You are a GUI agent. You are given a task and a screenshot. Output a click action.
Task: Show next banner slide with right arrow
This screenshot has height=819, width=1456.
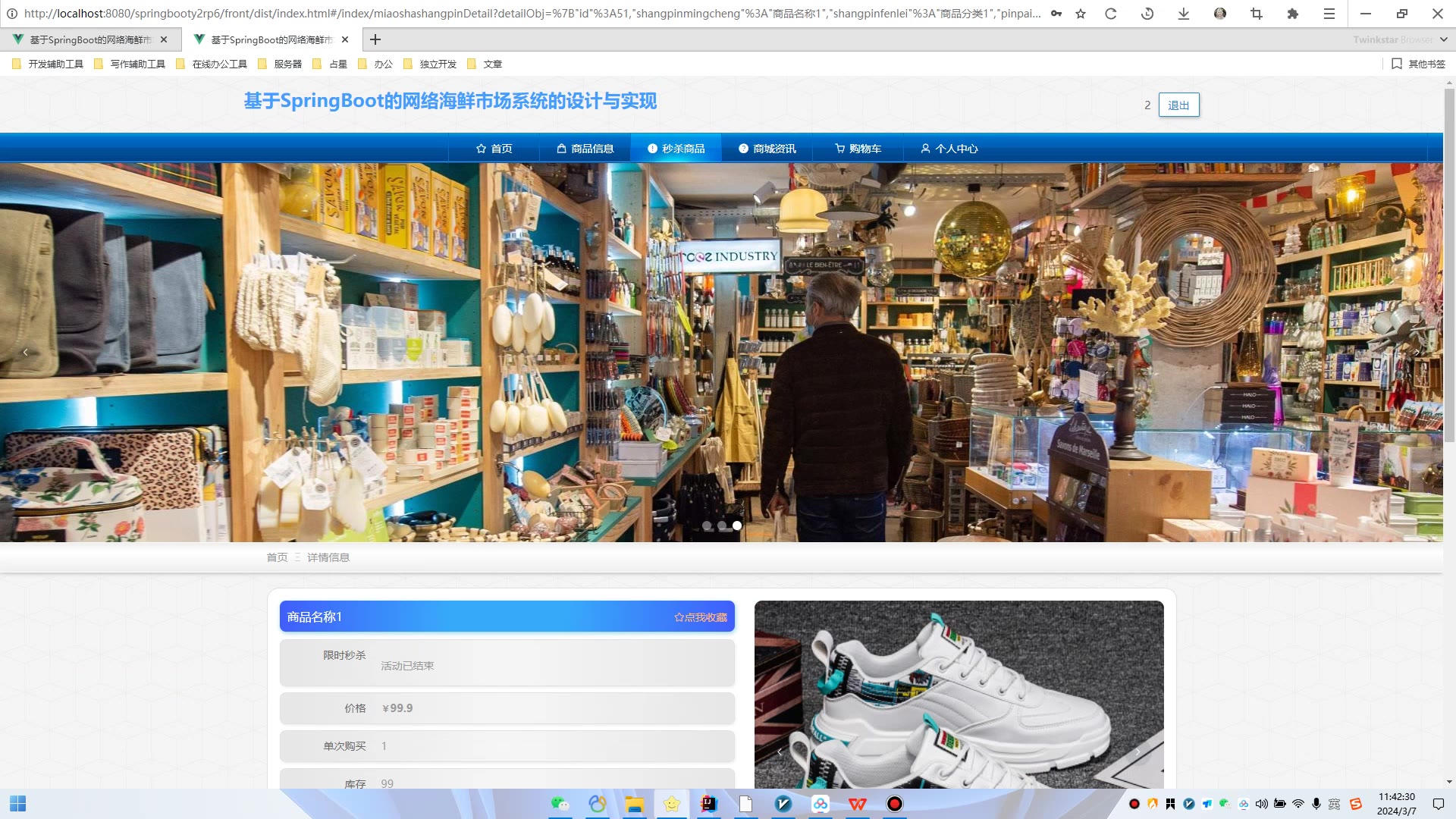(1417, 352)
